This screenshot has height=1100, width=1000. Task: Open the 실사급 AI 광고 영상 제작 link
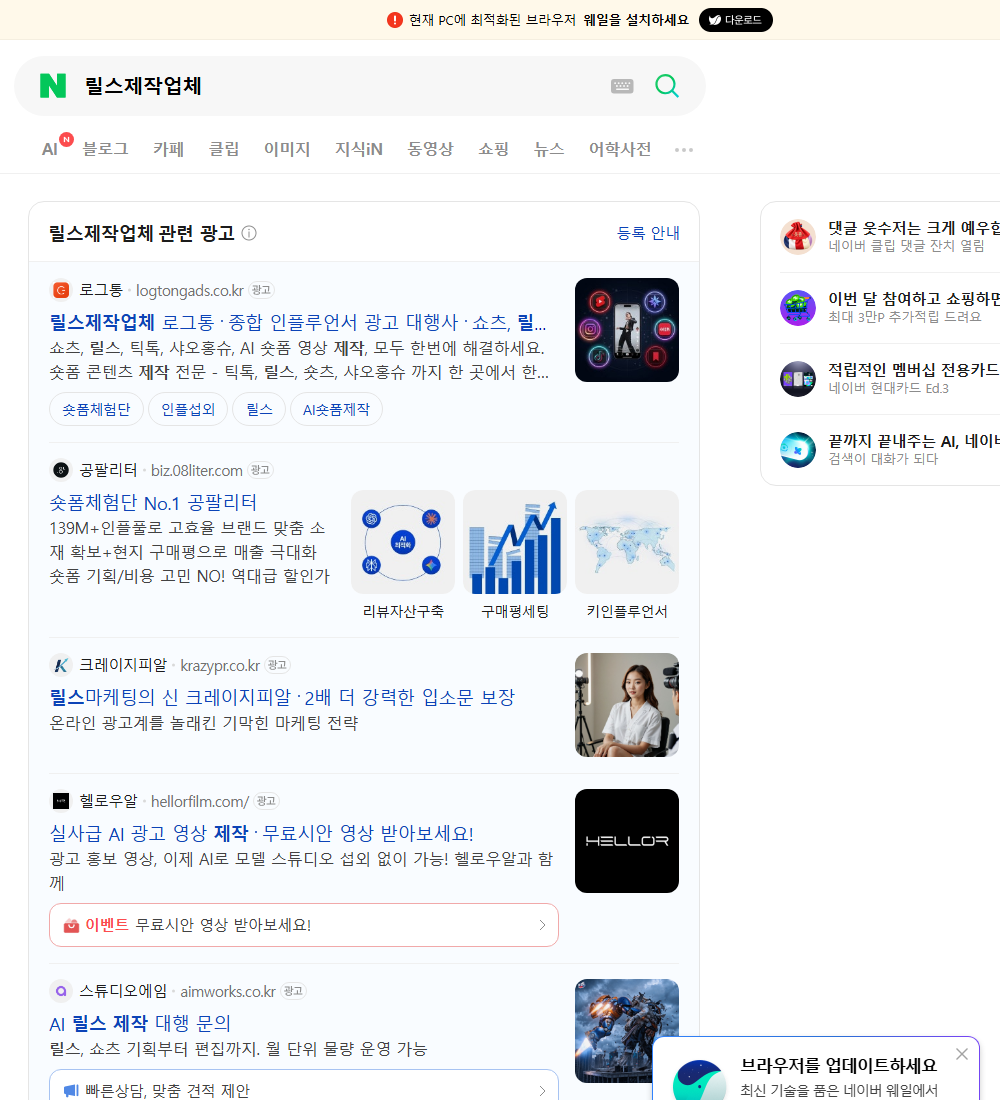click(x=261, y=833)
